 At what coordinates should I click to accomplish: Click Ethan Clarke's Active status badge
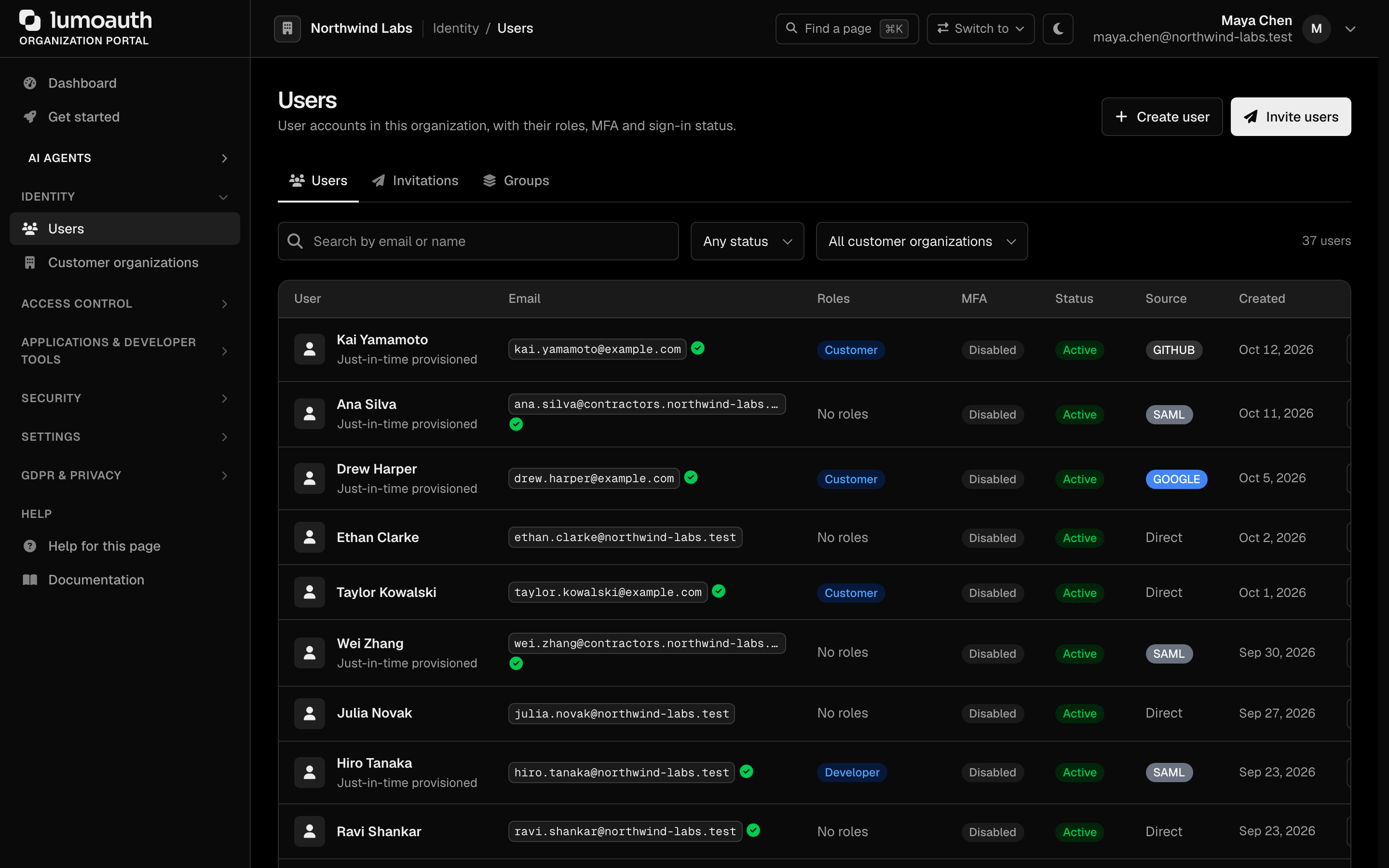point(1079,538)
